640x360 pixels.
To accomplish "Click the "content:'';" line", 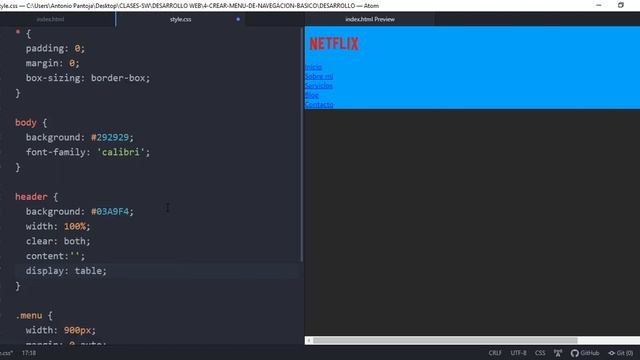I will 56,256.
